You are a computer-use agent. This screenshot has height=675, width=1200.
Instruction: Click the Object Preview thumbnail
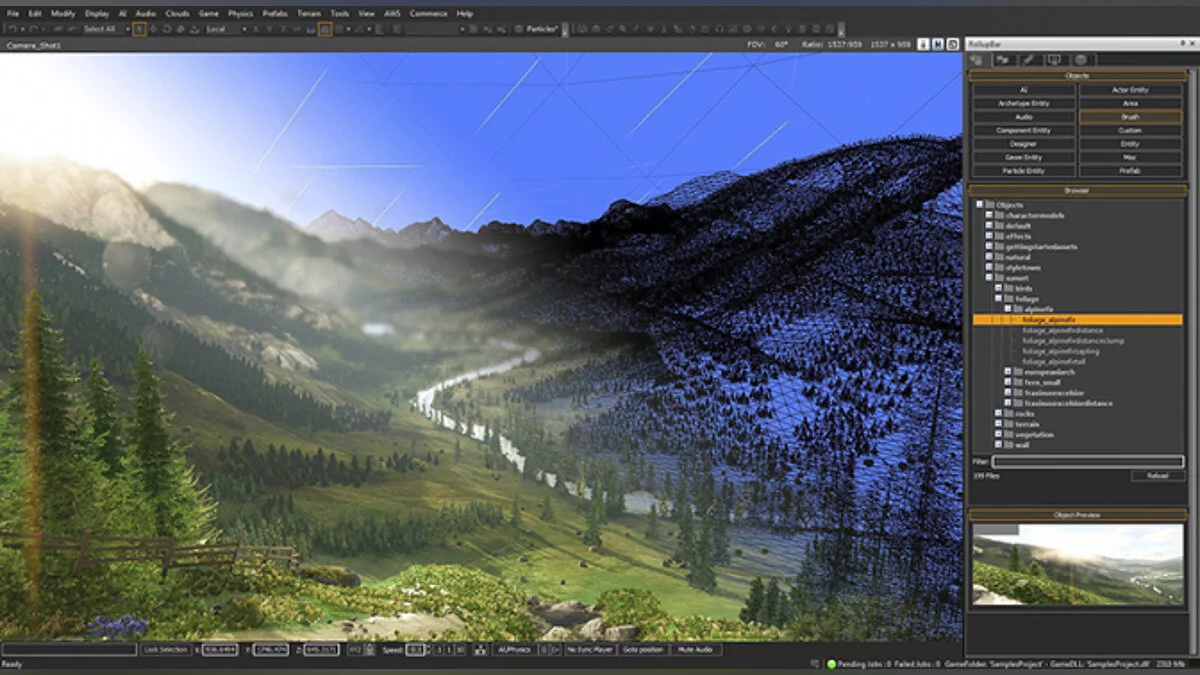(x=1077, y=564)
